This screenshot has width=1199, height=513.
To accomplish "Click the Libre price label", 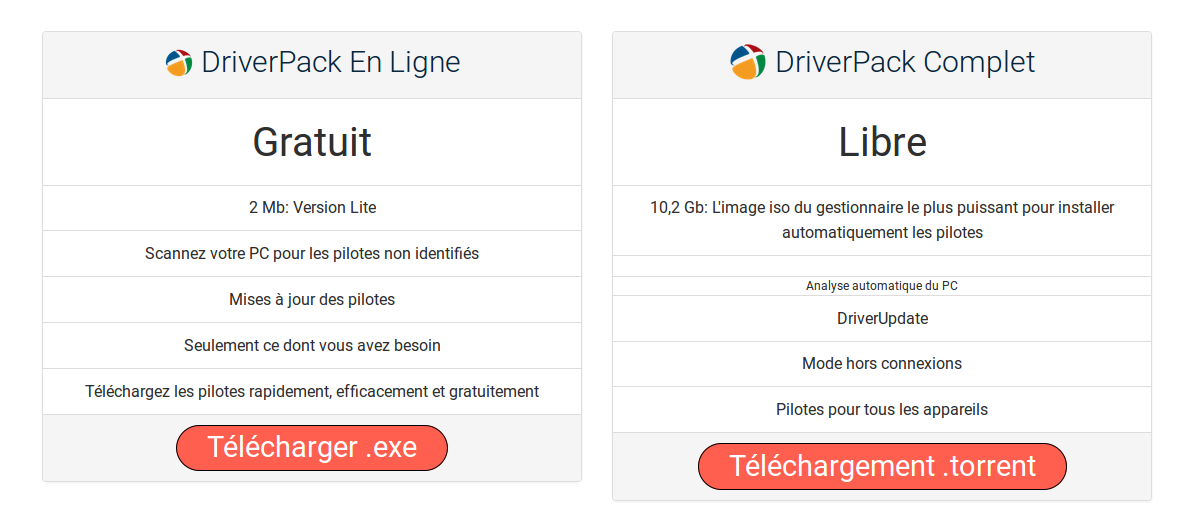I will point(882,142).
